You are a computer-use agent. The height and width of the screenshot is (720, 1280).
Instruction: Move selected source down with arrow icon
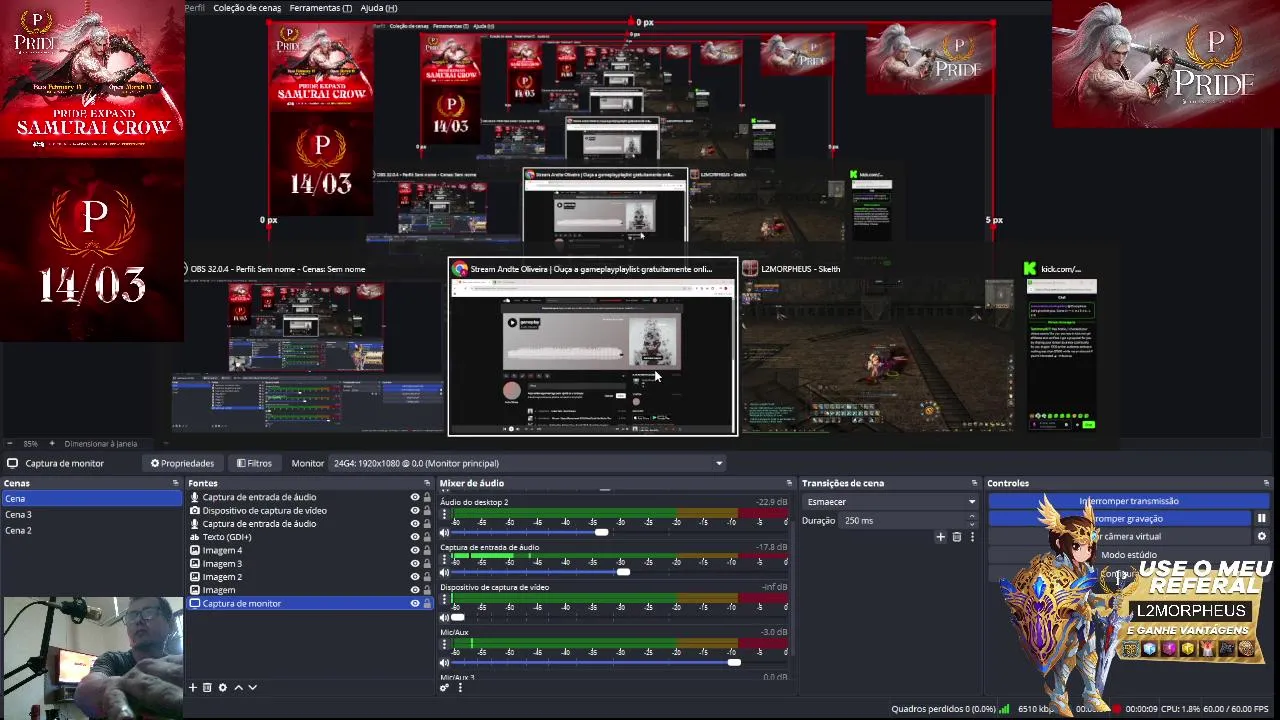click(252, 687)
